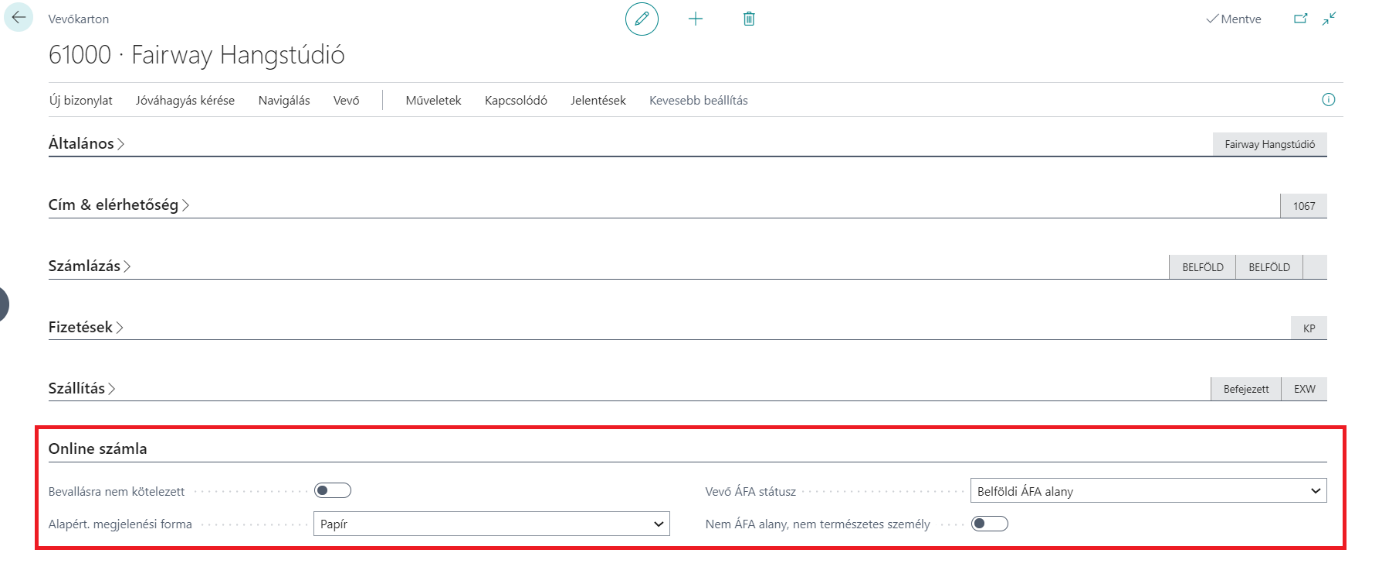1382x567 pixels.
Task: Click the 61000 · Fairway Hangstúdió title
Action: click(196, 55)
